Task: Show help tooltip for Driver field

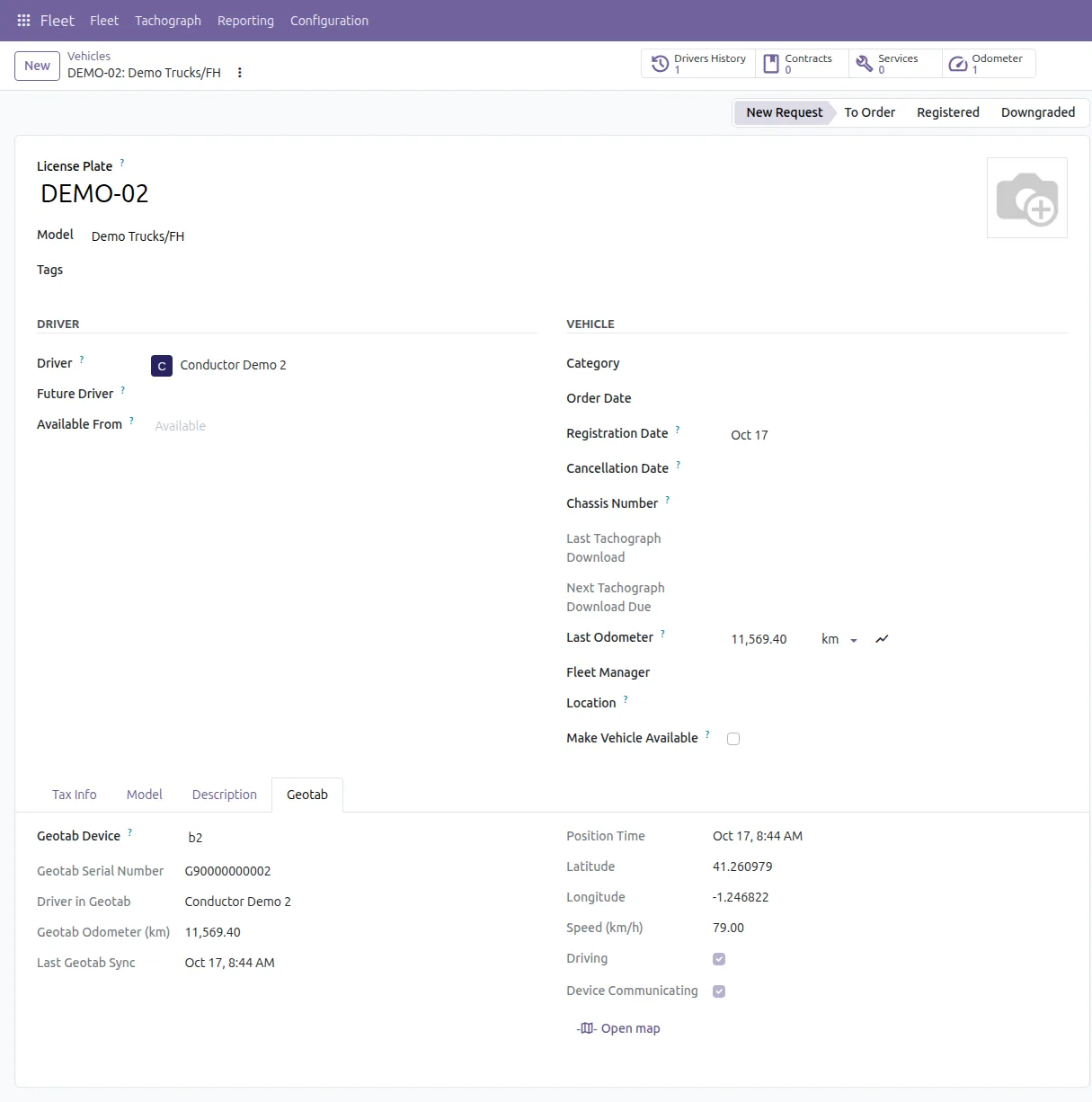Action: pyautogui.click(x=82, y=360)
